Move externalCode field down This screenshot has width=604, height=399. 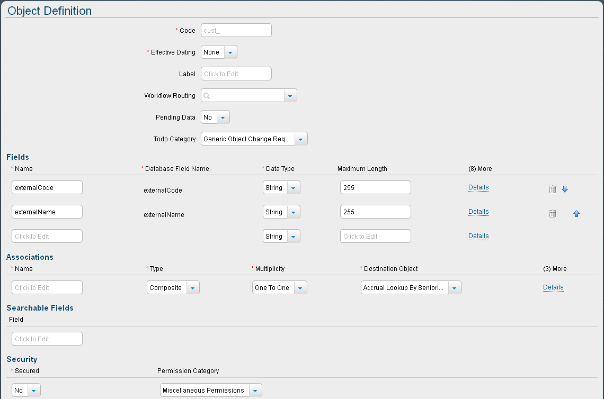[565, 189]
